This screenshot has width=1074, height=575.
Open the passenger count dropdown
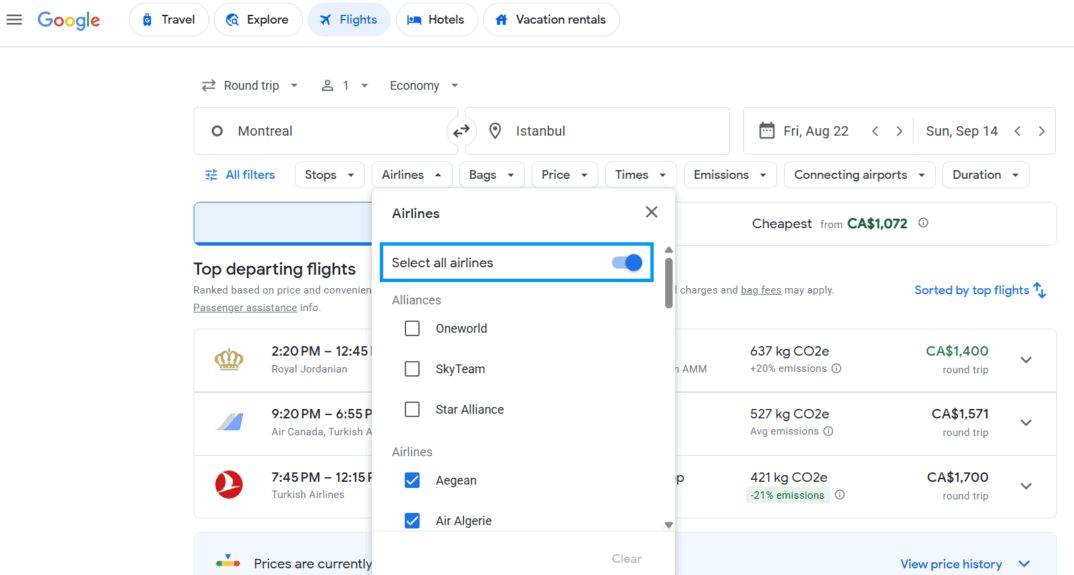pos(345,86)
